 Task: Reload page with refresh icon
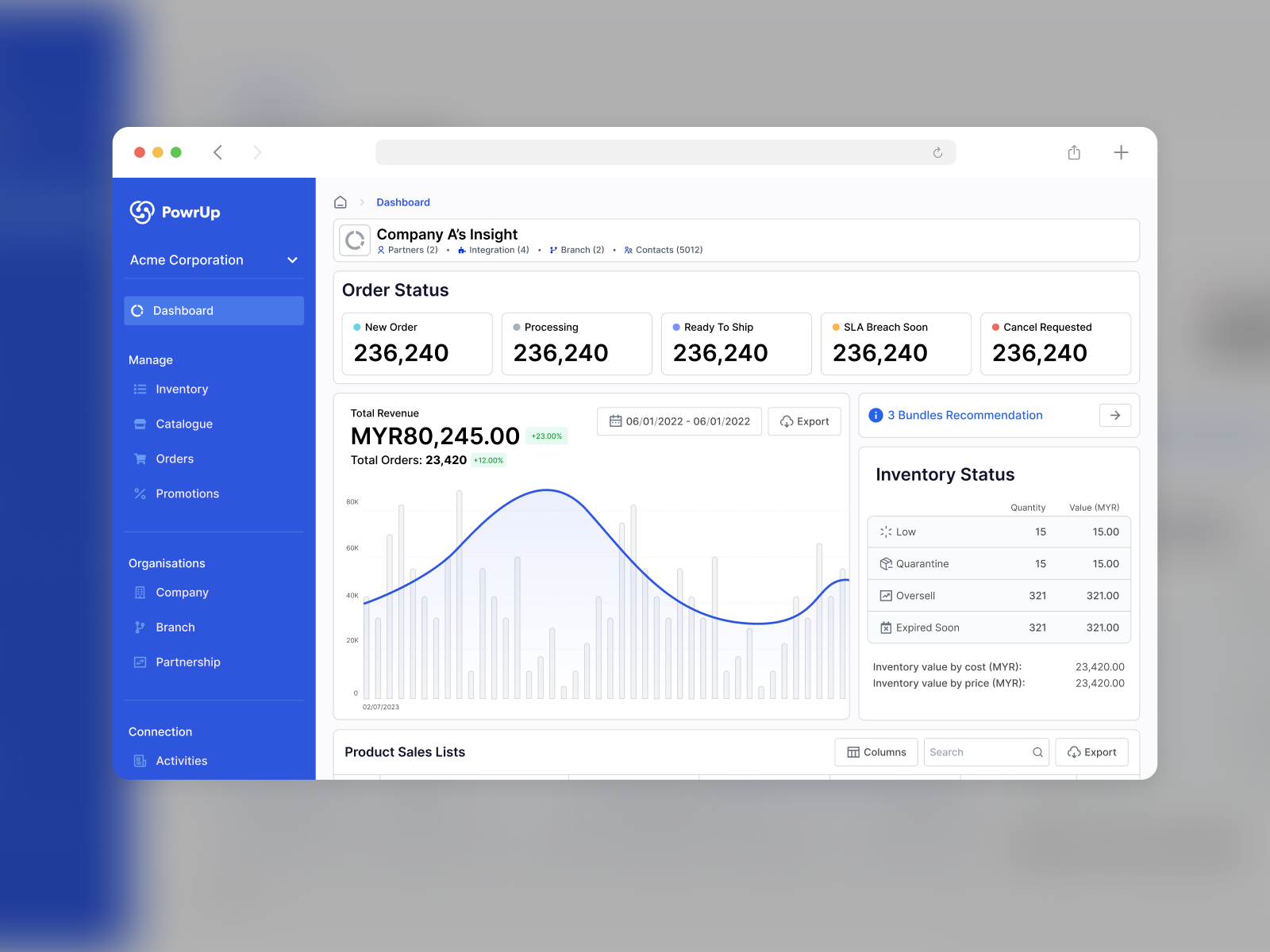(937, 152)
